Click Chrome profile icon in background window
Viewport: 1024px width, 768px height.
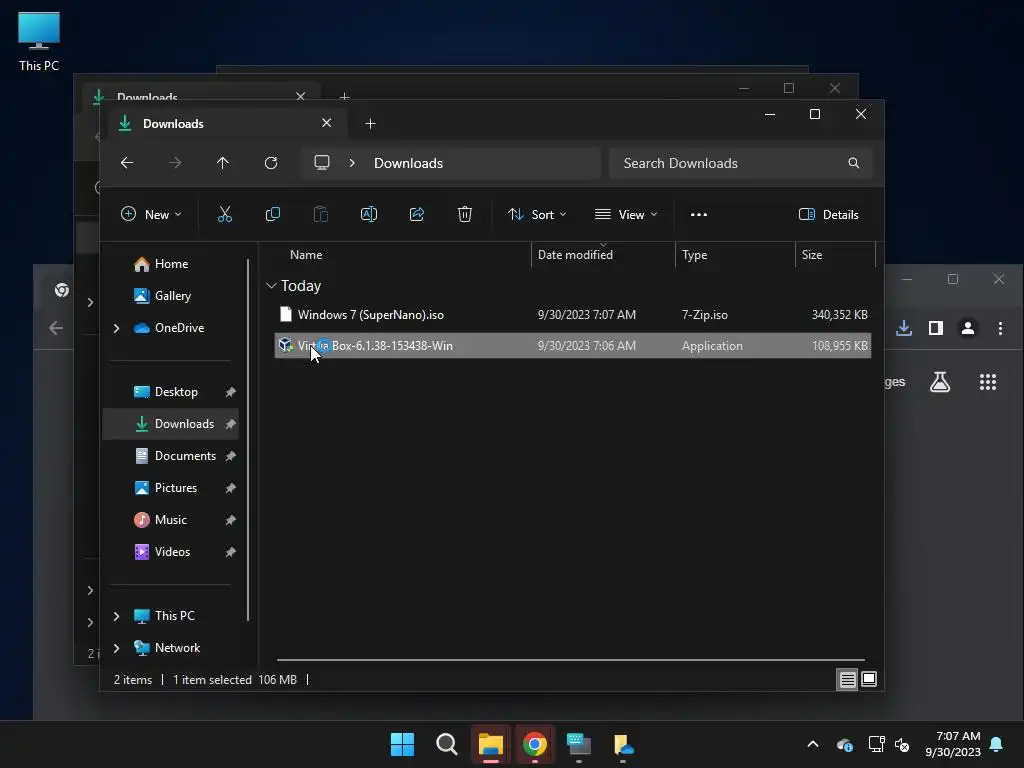(x=968, y=328)
